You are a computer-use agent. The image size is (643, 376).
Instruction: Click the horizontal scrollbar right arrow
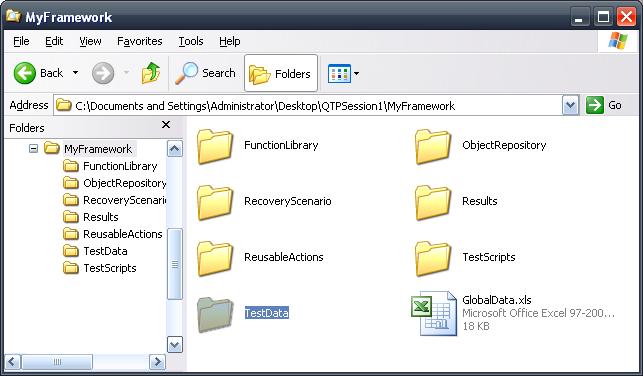pyautogui.click(x=157, y=362)
